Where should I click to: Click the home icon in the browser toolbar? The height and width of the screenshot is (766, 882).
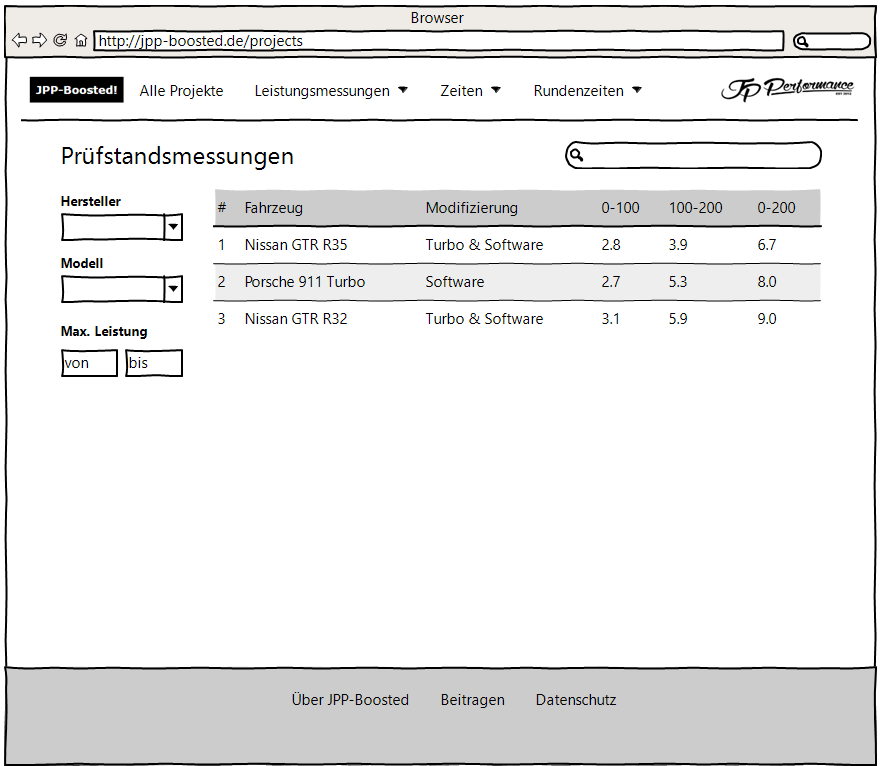coord(81,40)
